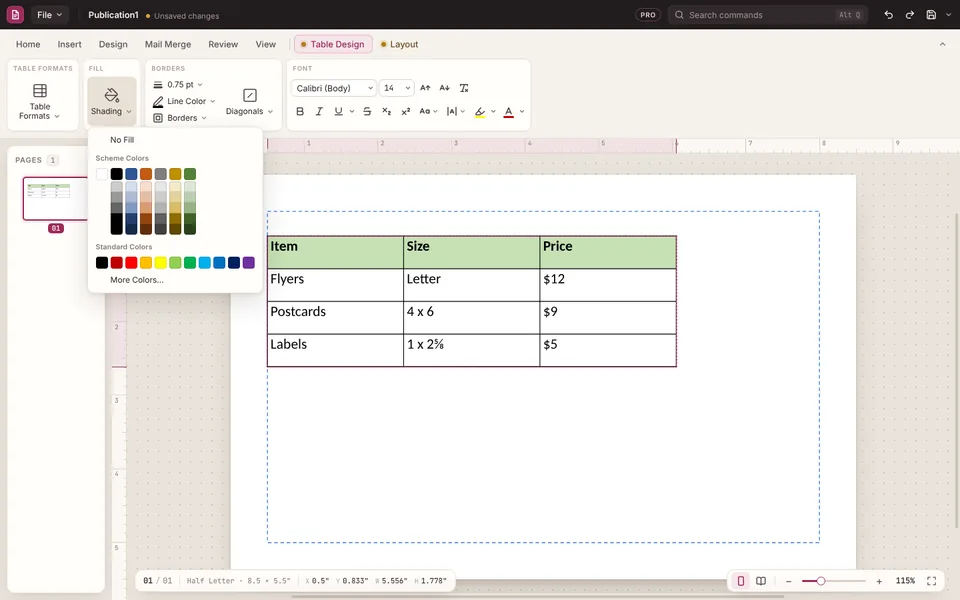
Task: Expand the Diagonals dropdown arrow
Action: [x=270, y=111]
